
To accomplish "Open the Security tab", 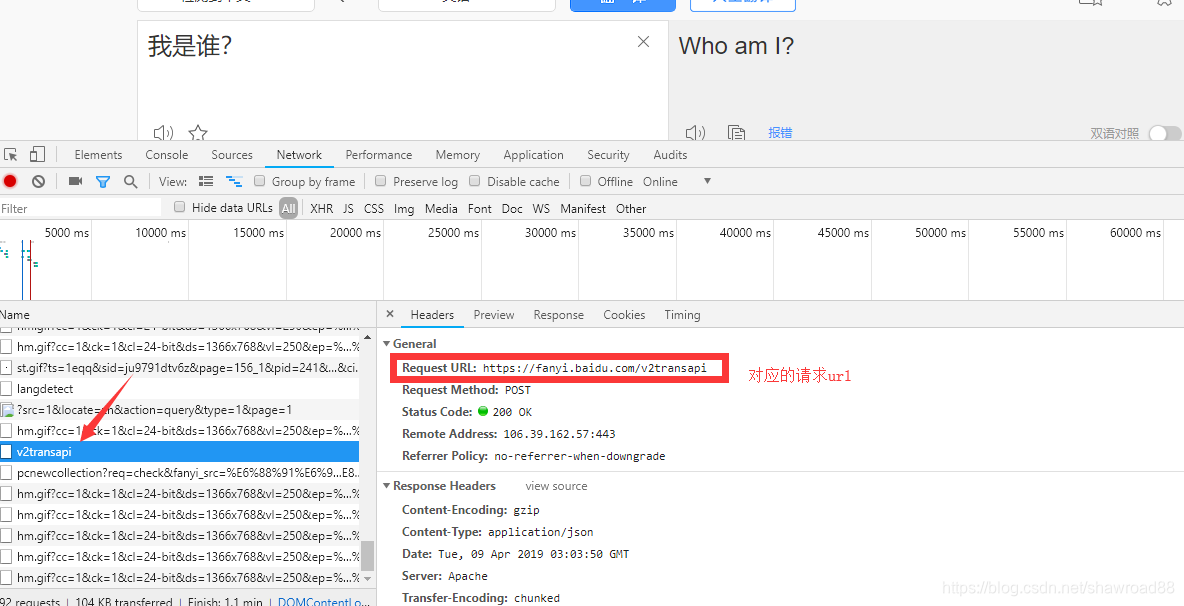I will click(609, 155).
